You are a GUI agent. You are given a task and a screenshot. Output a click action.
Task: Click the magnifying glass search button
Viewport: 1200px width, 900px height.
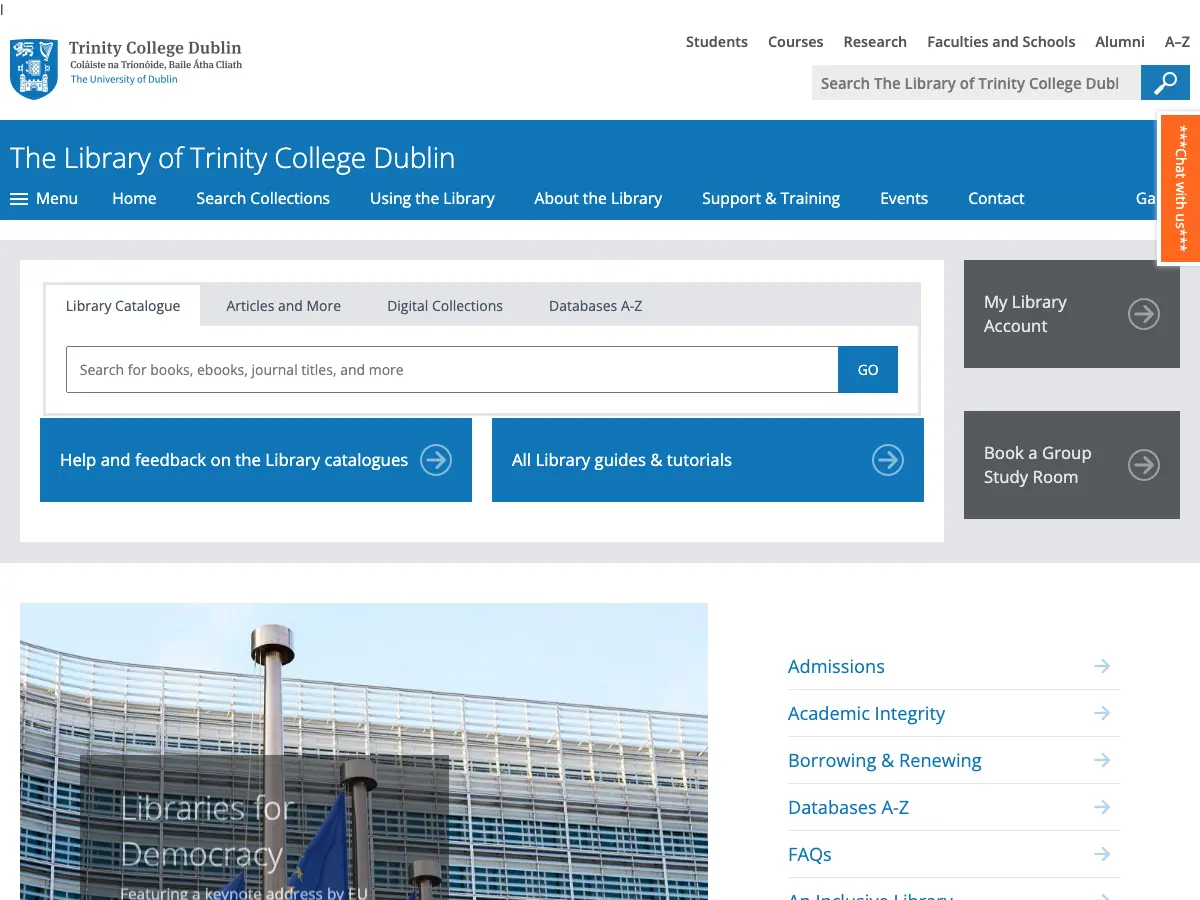(1165, 83)
